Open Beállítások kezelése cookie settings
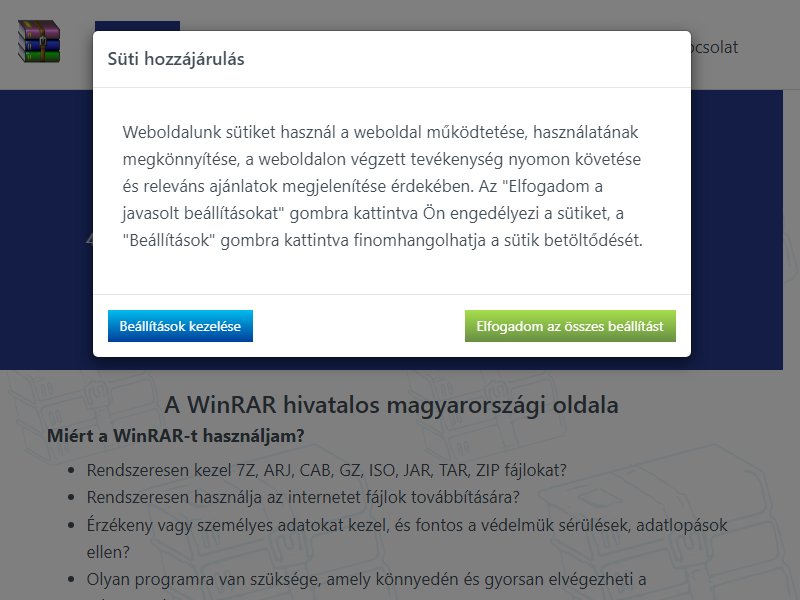 (180, 326)
